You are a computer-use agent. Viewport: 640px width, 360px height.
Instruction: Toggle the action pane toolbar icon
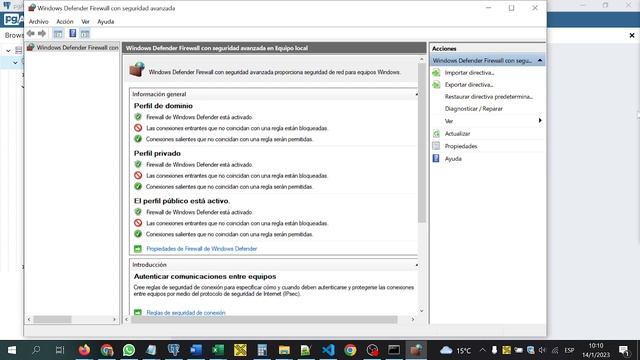click(x=84, y=34)
